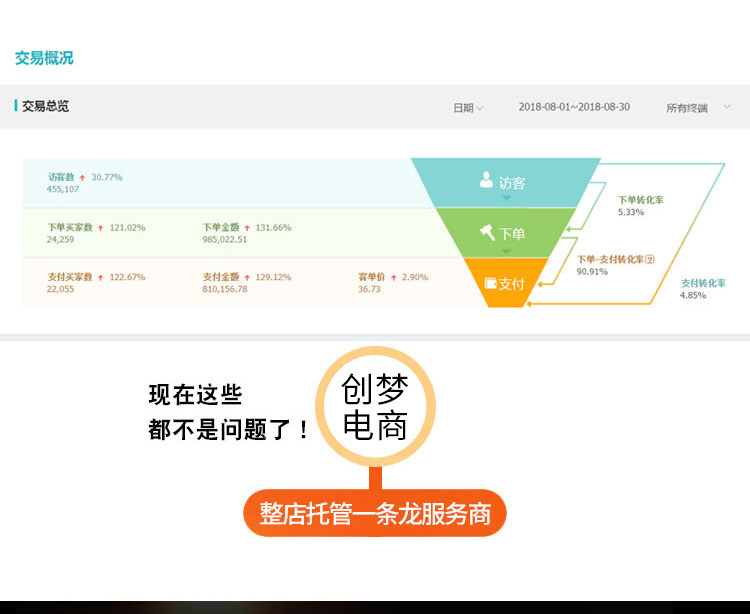
Task: Click the green 下单 funnel segment label
Action: [x=512, y=233]
